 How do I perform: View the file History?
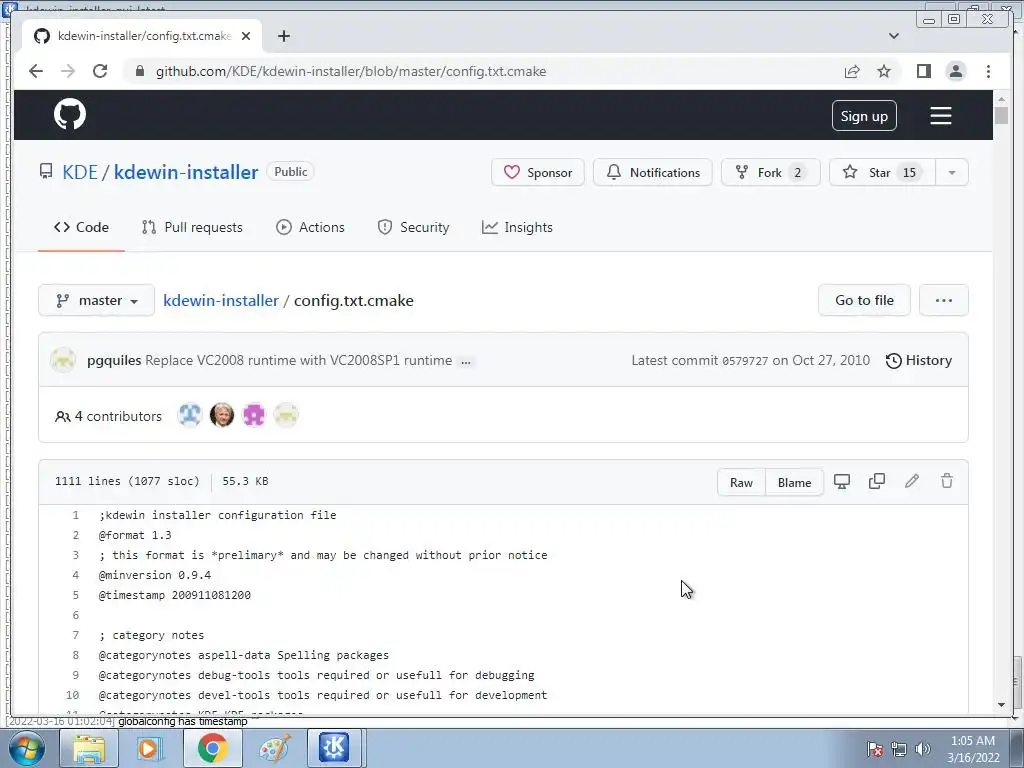[x=918, y=360]
